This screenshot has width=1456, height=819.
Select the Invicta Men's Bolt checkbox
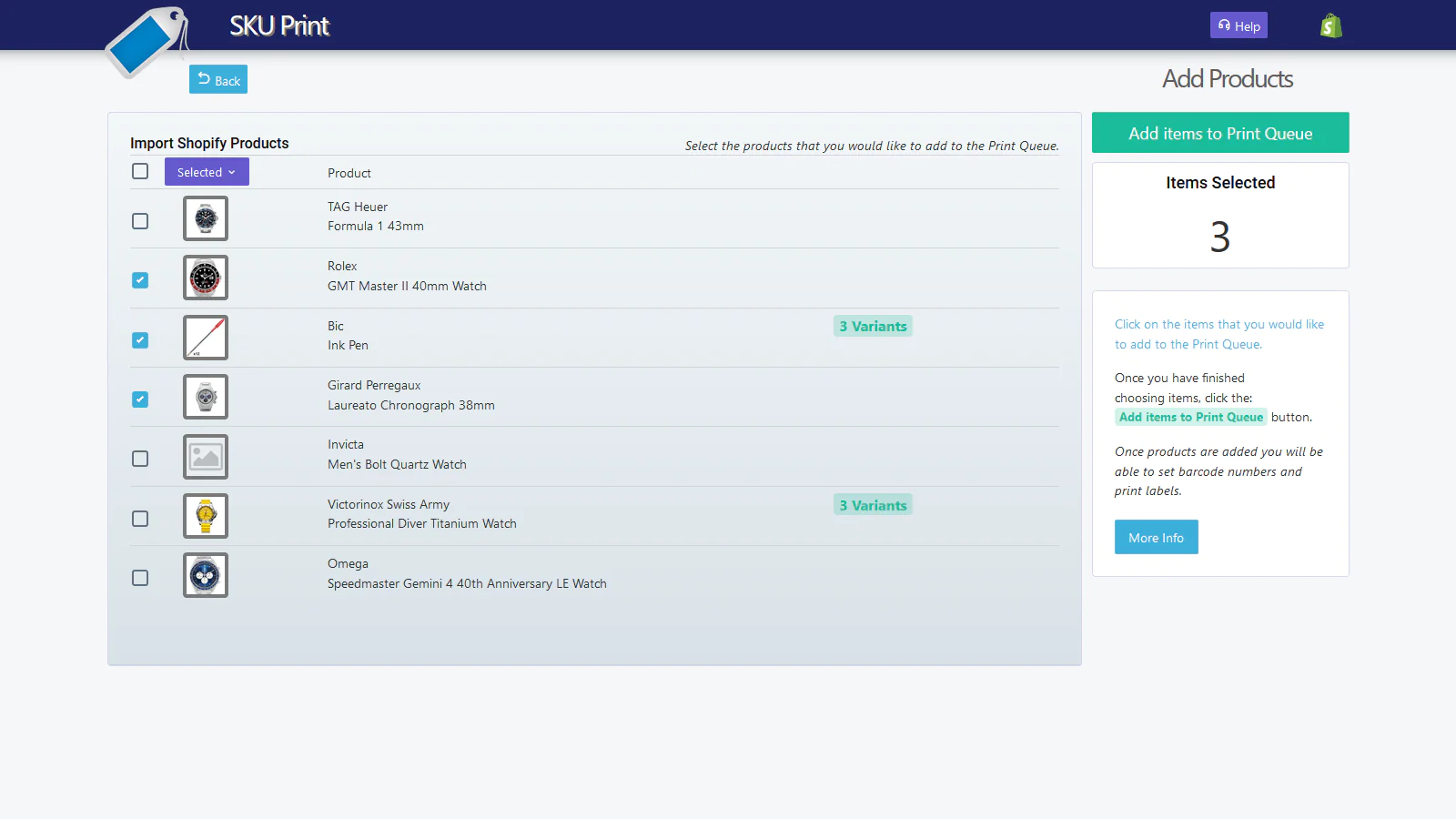pos(140,459)
